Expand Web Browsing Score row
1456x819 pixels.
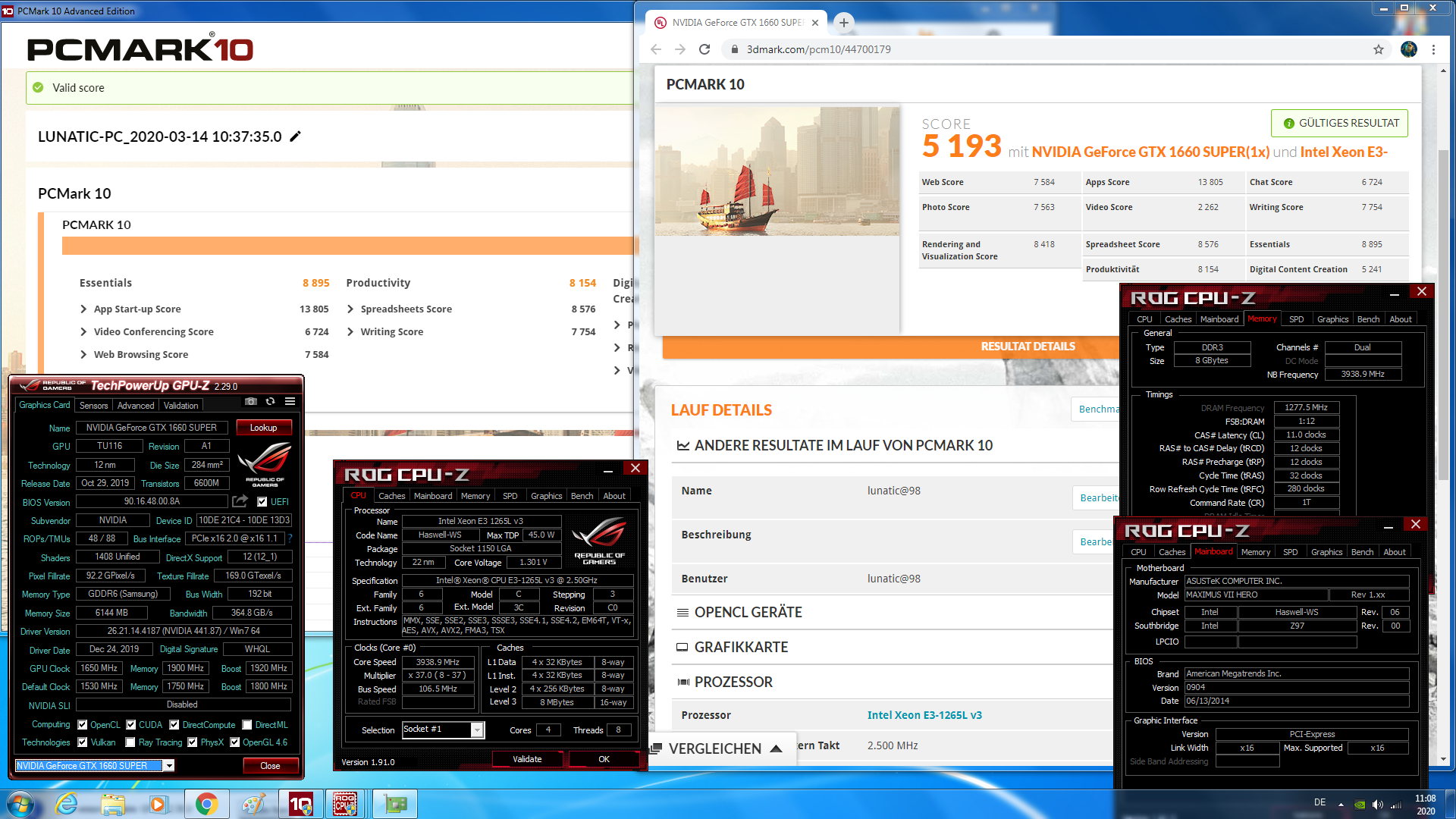tap(83, 355)
